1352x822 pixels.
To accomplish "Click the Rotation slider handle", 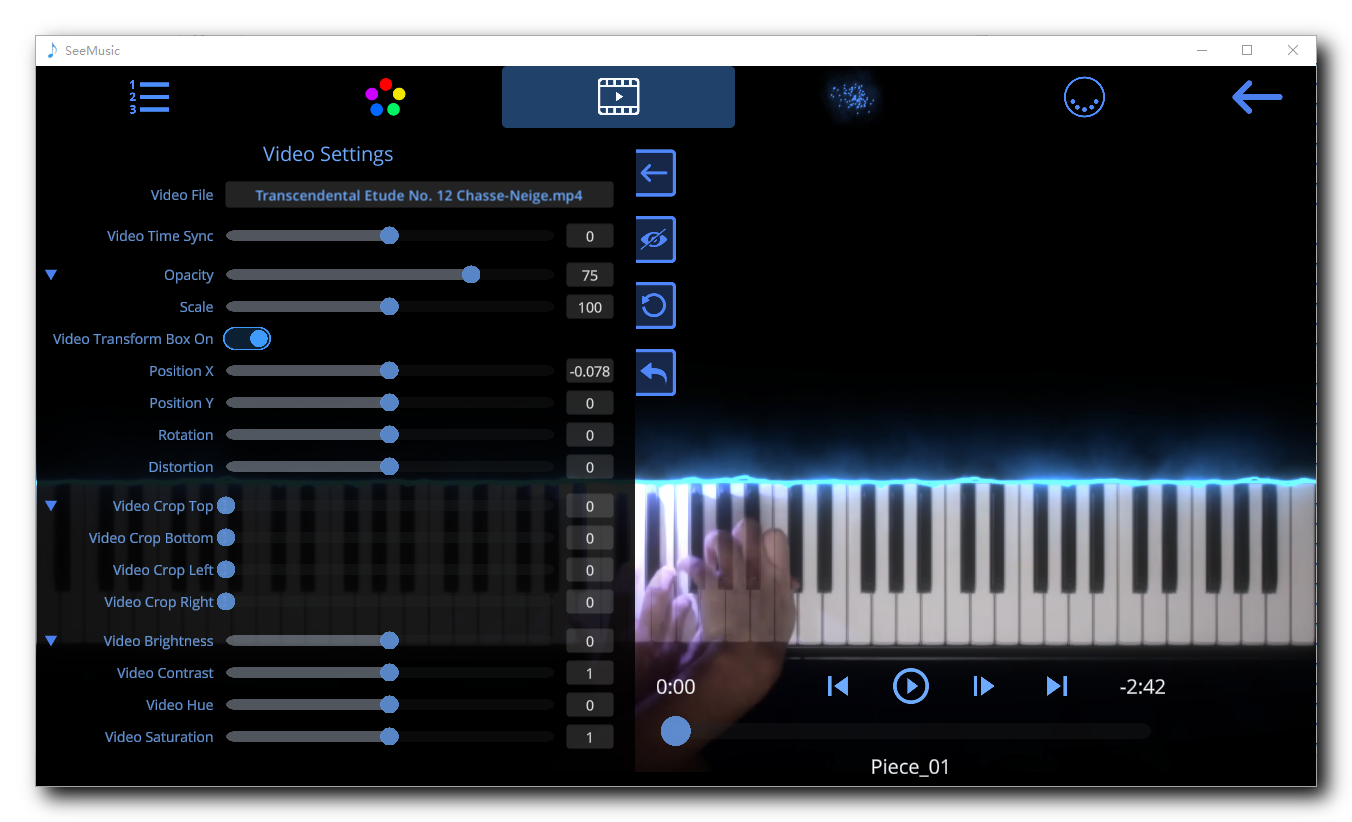I will tap(390, 435).
